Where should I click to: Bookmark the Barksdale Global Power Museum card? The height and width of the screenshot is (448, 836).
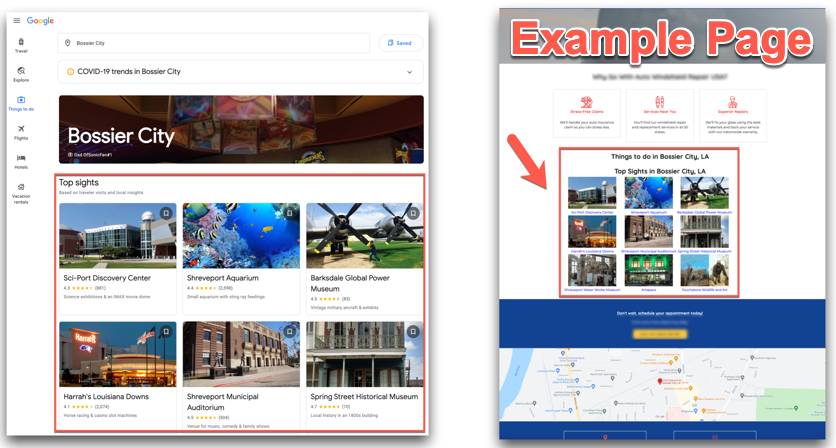click(413, 213)
